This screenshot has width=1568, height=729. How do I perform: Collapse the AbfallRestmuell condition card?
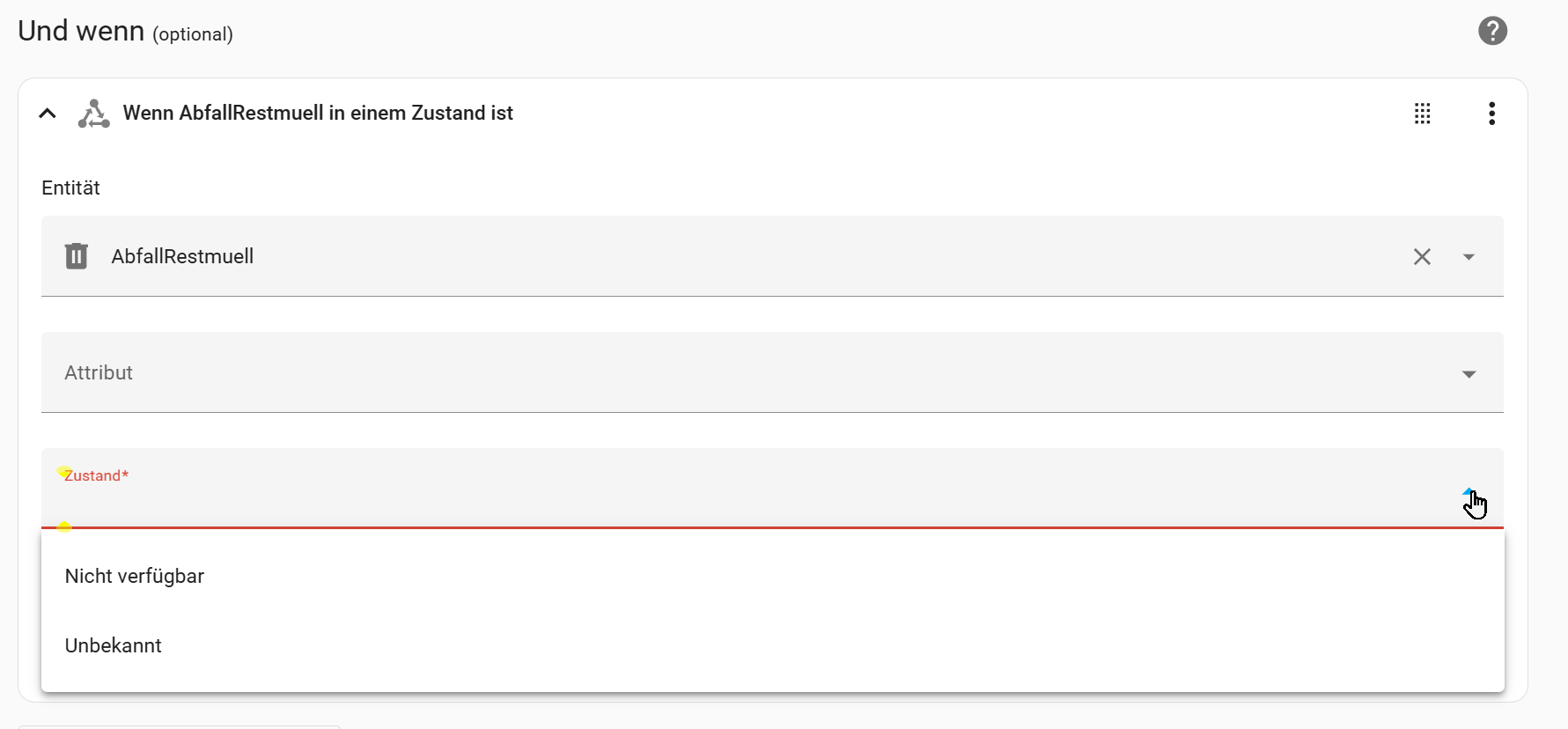click(48, 114)
